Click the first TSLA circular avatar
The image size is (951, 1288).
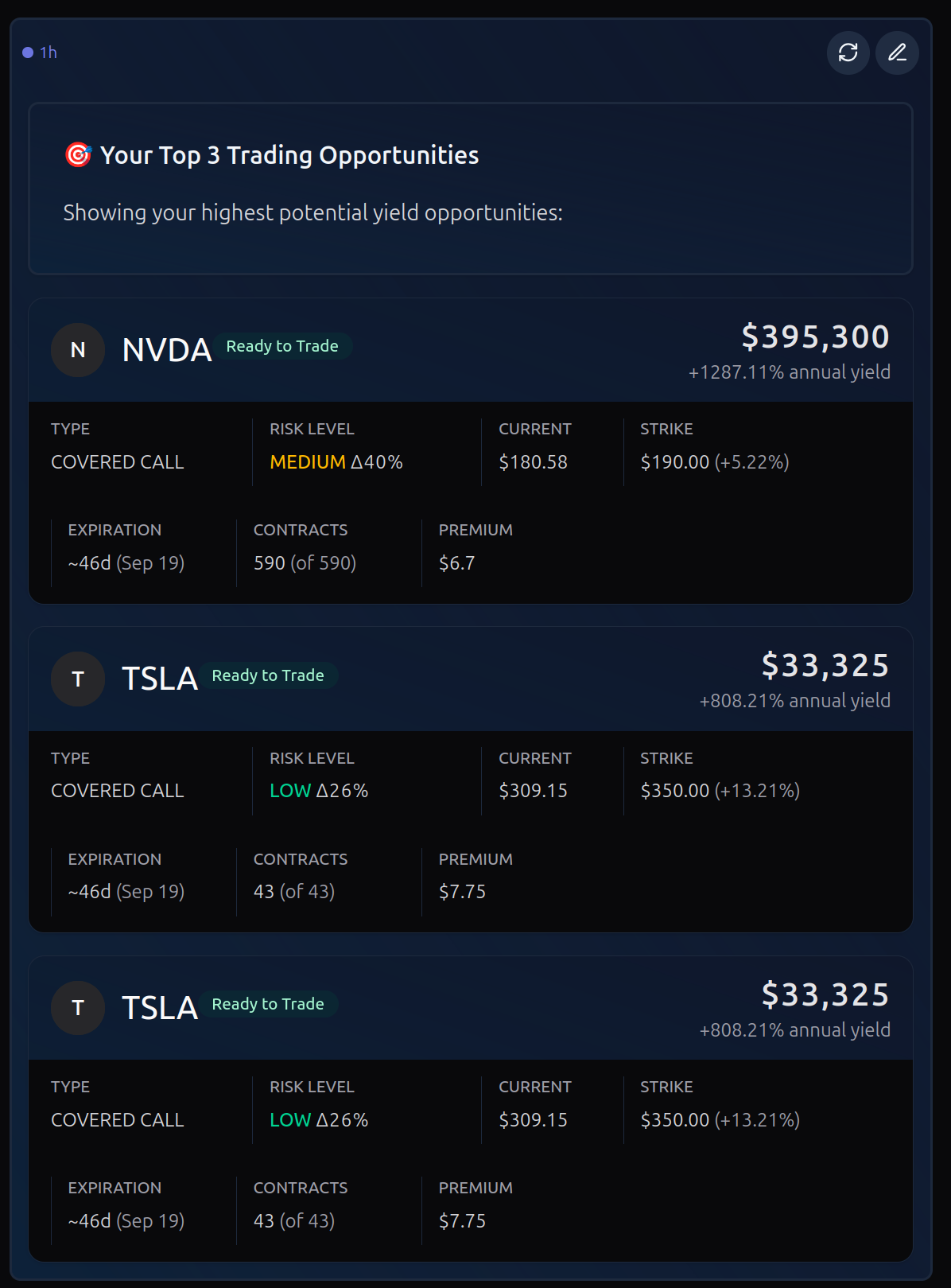[x=78, y=679]
